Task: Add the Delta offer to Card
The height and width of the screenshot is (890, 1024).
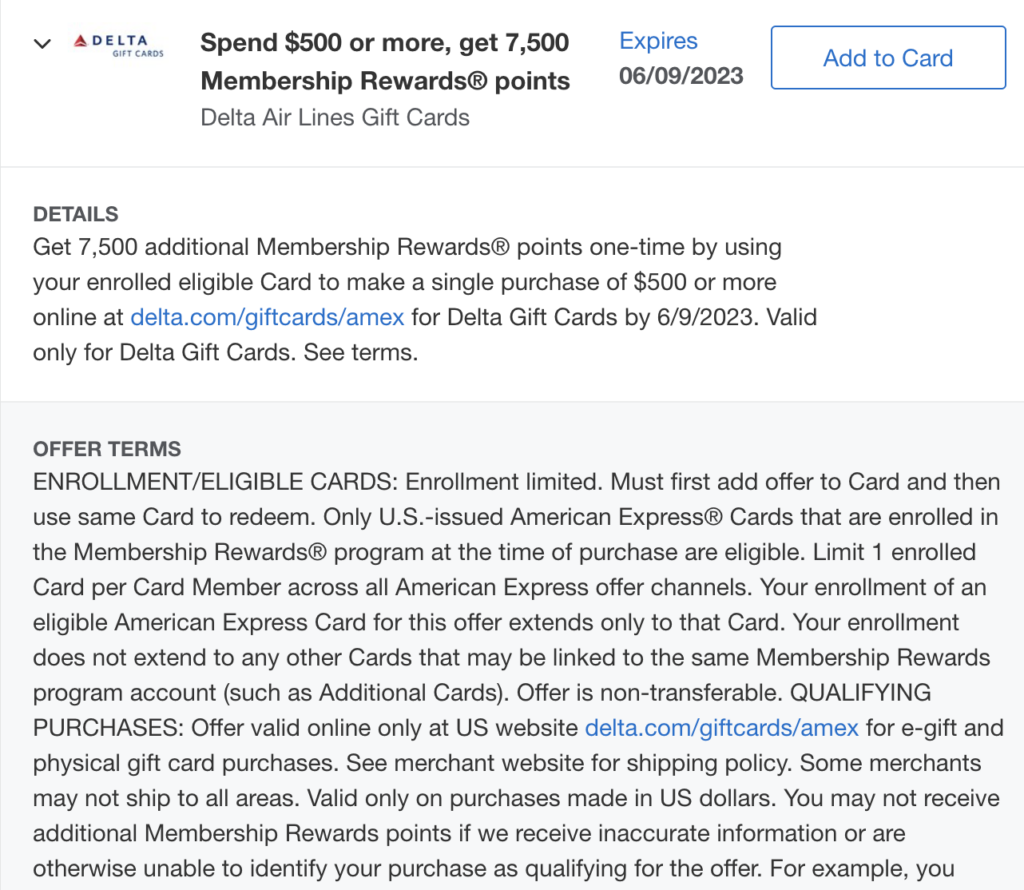Action: (x=888, y=57)
